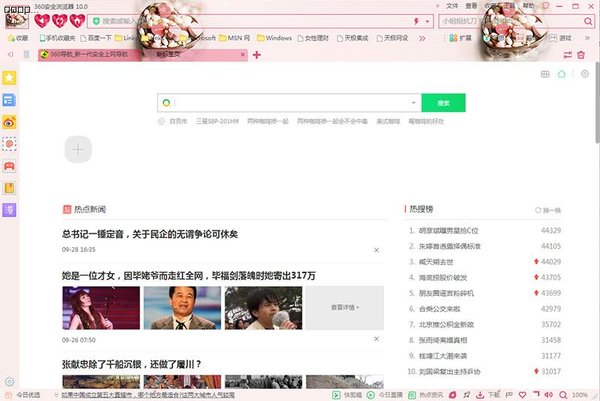The width and height of the screenshot is (600, 401).
Task: Open a new tab with the plus button
Action: [x=257, y=55]
